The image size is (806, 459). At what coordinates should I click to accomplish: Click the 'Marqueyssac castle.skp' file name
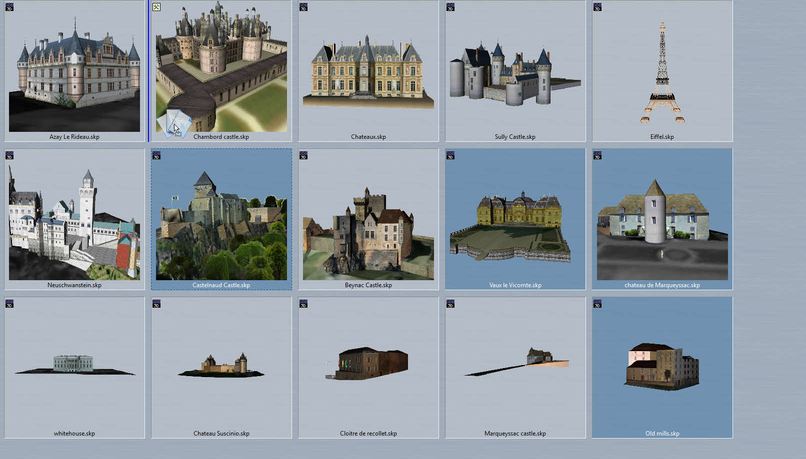coord(516,433)
